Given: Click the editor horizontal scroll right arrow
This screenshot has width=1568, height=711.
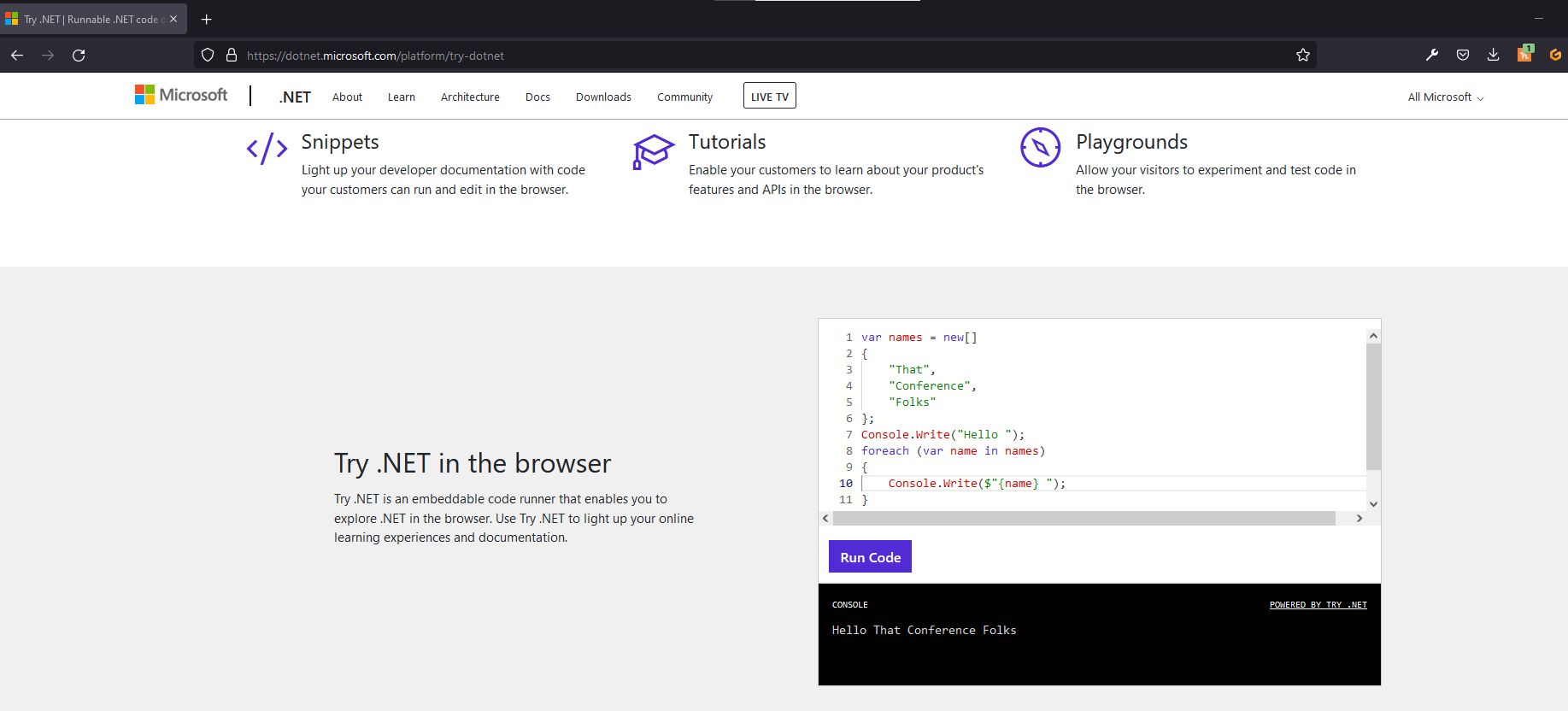Looking at the screenshot, I should point(1359,519).
